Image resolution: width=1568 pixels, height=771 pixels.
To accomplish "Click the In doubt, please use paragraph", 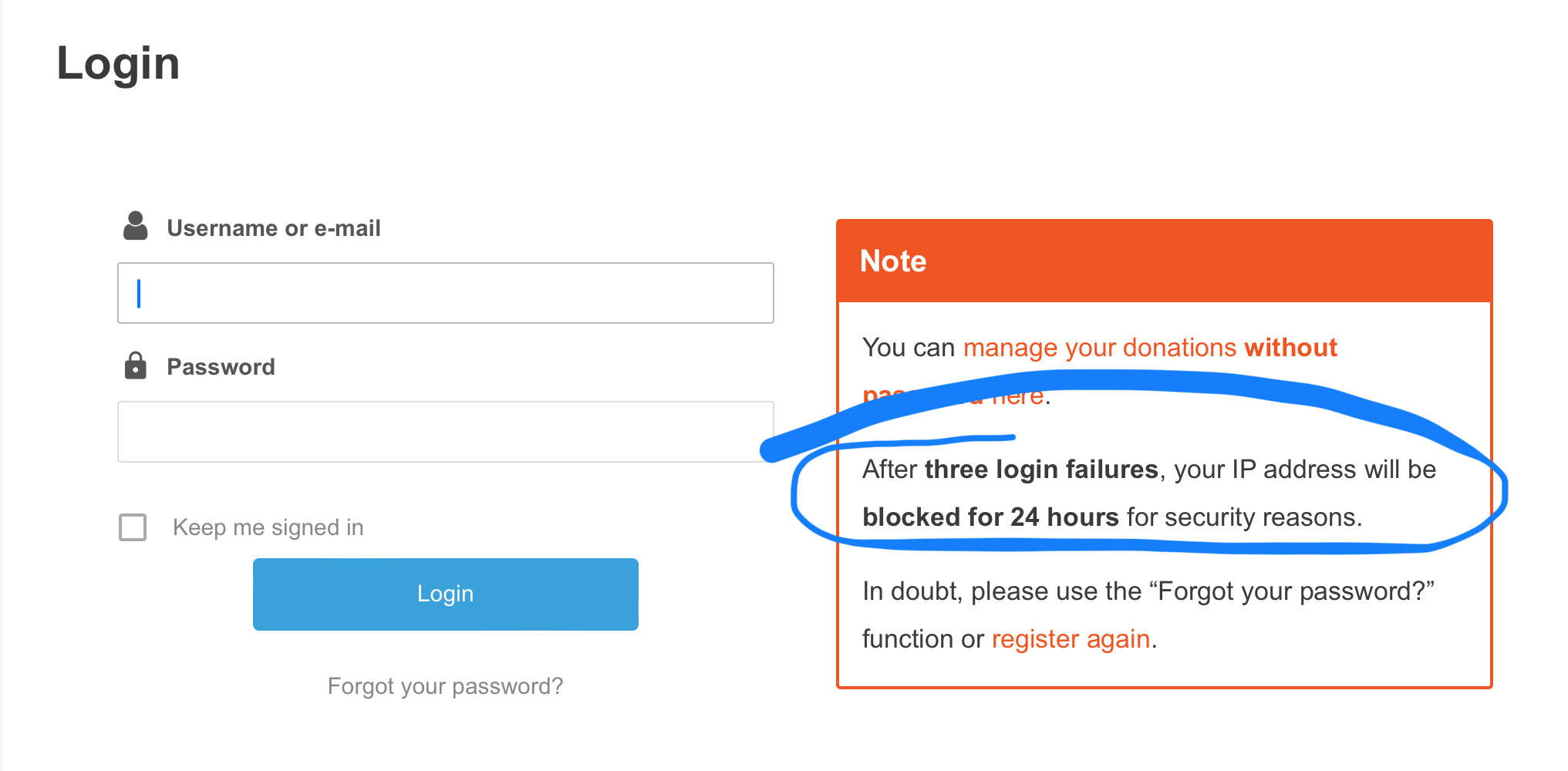I will [x=1148, y=615].
